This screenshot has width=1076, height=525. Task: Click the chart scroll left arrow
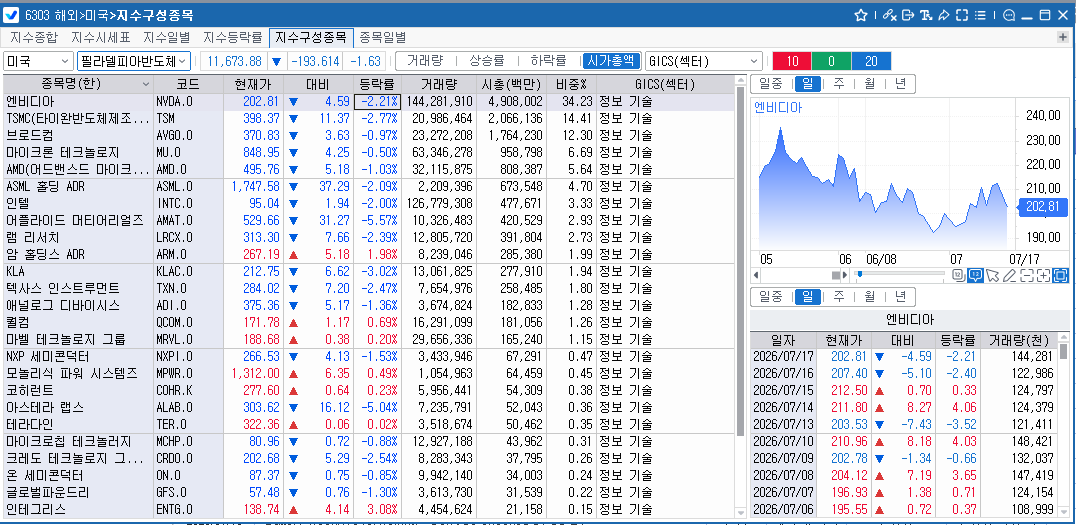756,275
